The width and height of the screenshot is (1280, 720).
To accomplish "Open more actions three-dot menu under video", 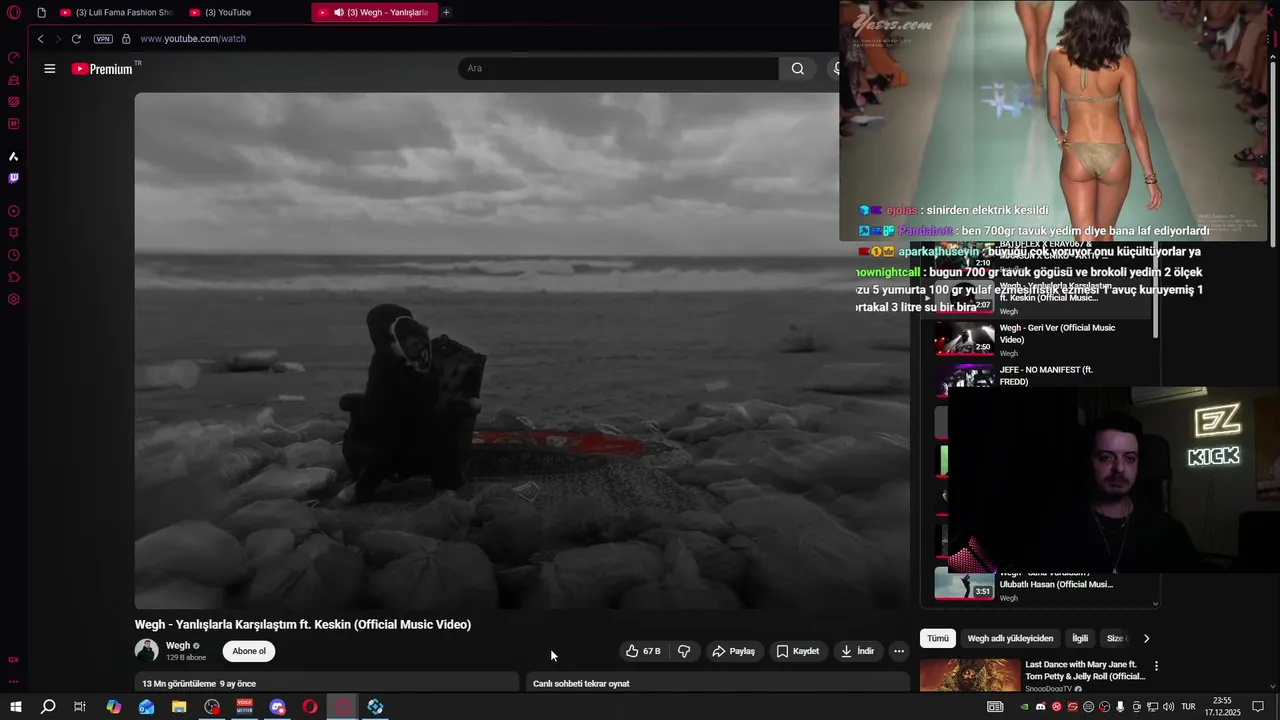I will [899, 651].
